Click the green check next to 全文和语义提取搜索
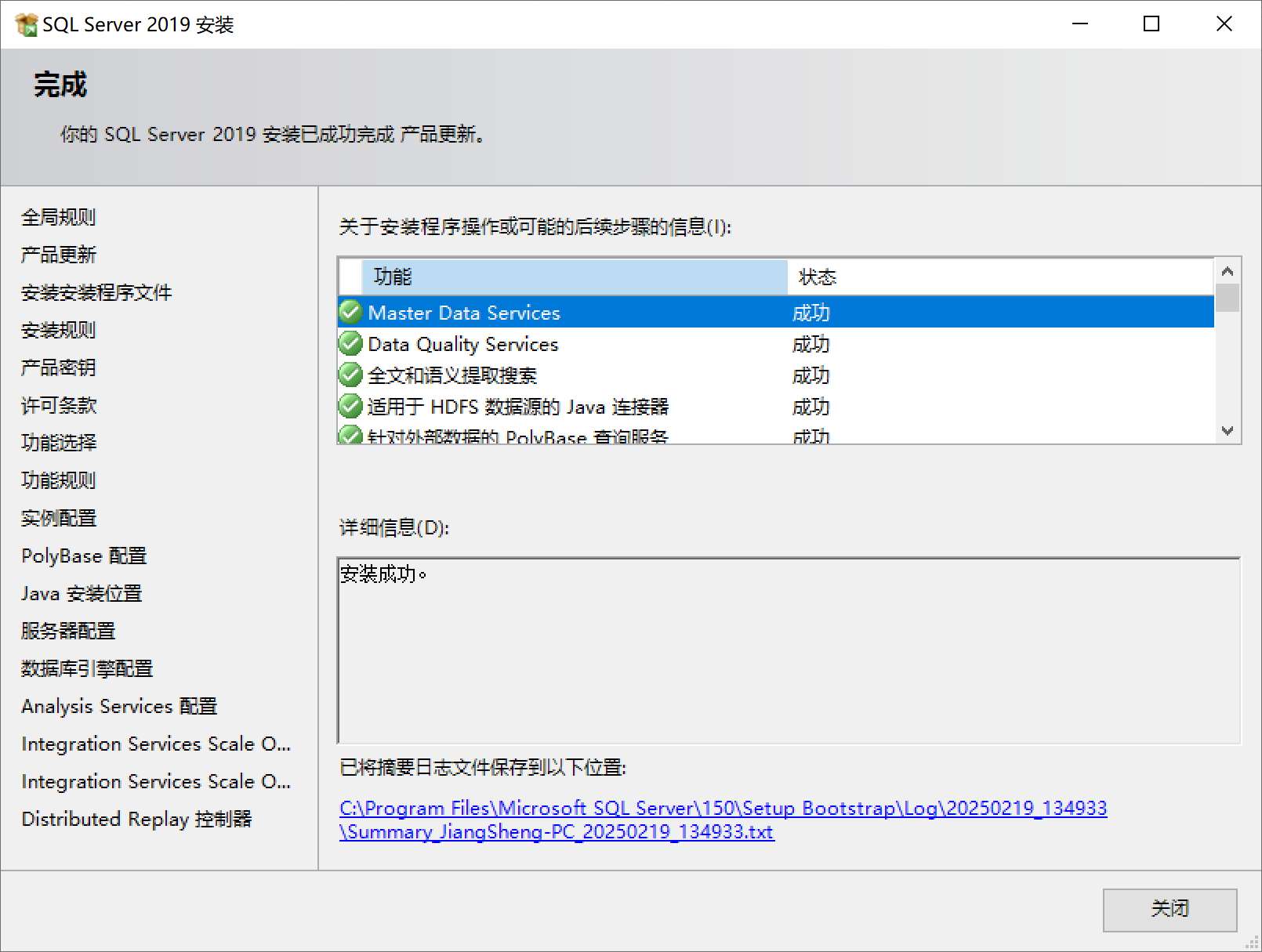This screenshot has height=952, width=1262. click(x=350, y=375)
